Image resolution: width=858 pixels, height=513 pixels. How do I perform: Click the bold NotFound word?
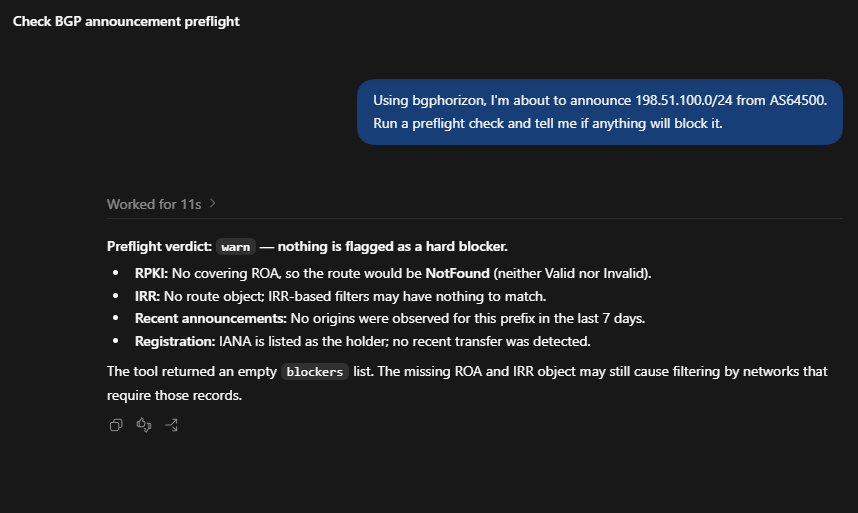457,273
